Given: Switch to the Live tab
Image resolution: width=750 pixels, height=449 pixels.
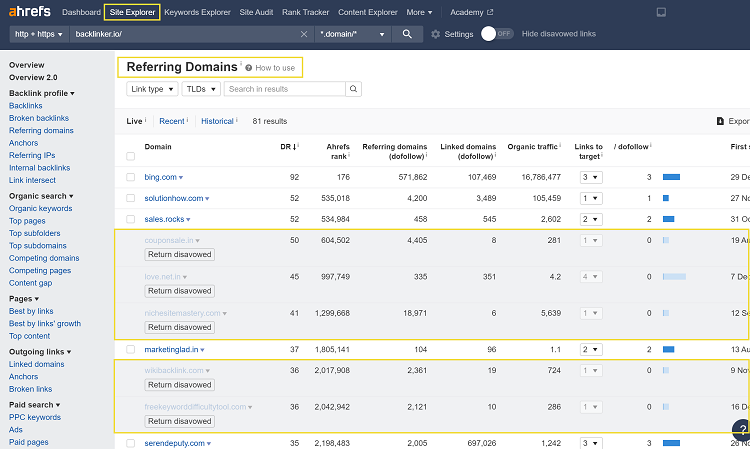Looking at the screenshot, I should coord(134,121).
